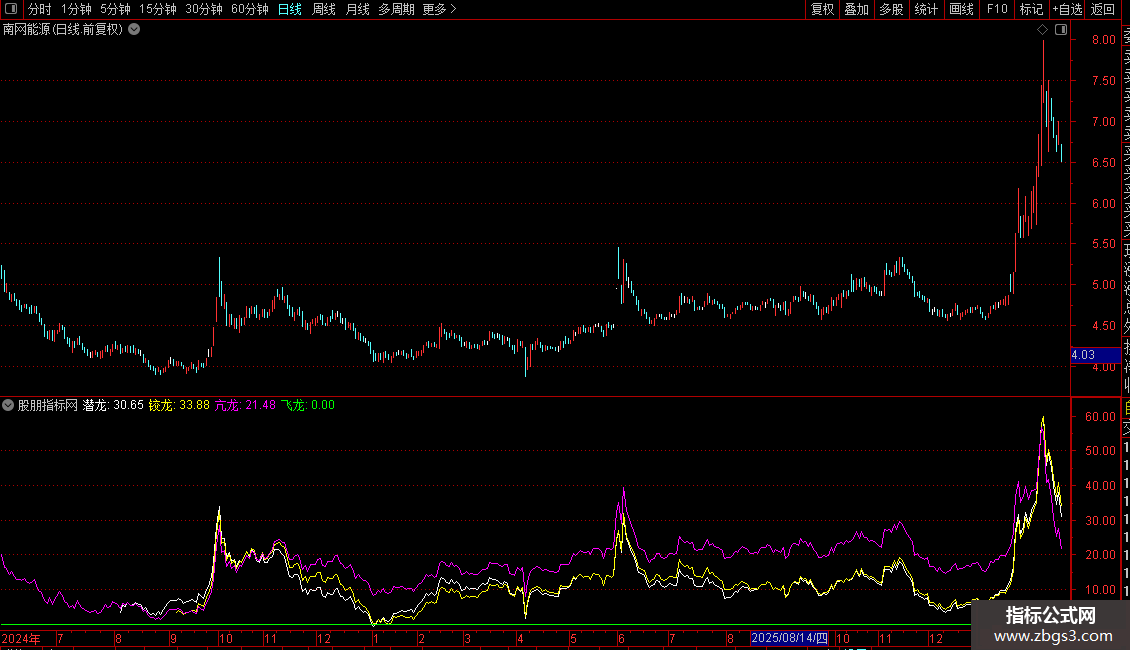1130x650 pixels.
Task: Click the 股朋指标网 indicator name
Action: click(48, 405)
